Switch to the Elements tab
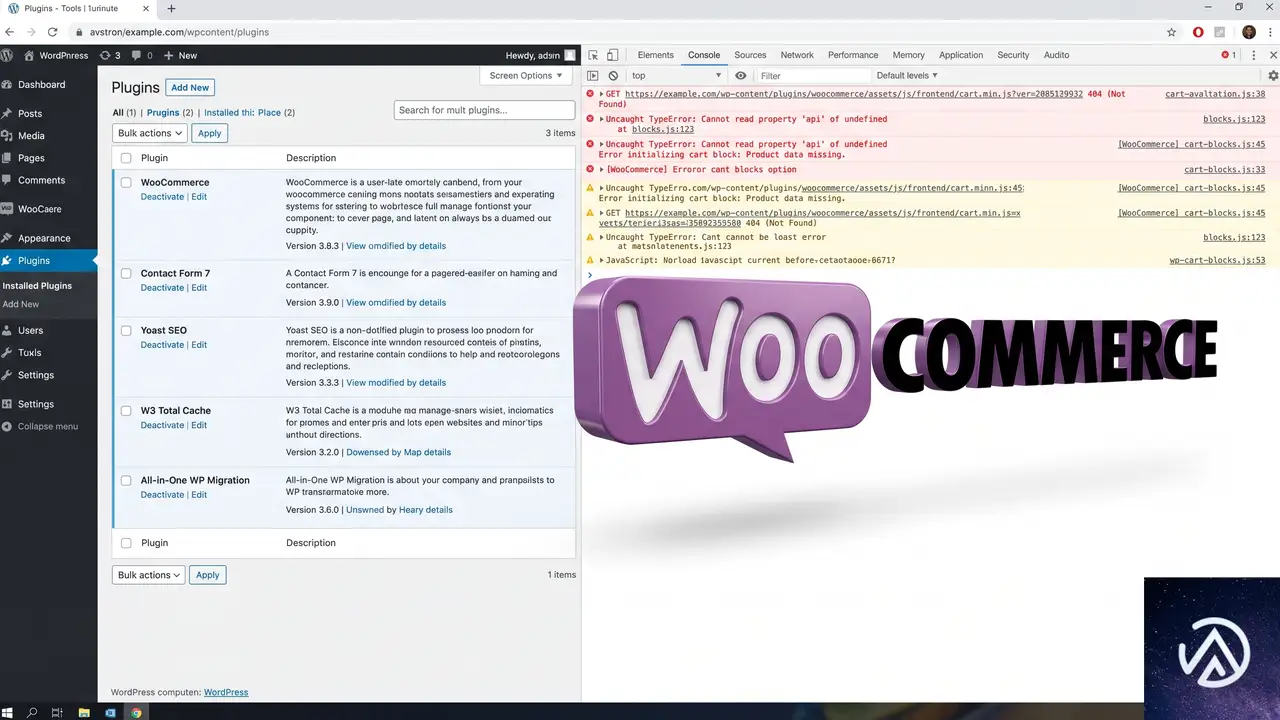 (655, 55)
